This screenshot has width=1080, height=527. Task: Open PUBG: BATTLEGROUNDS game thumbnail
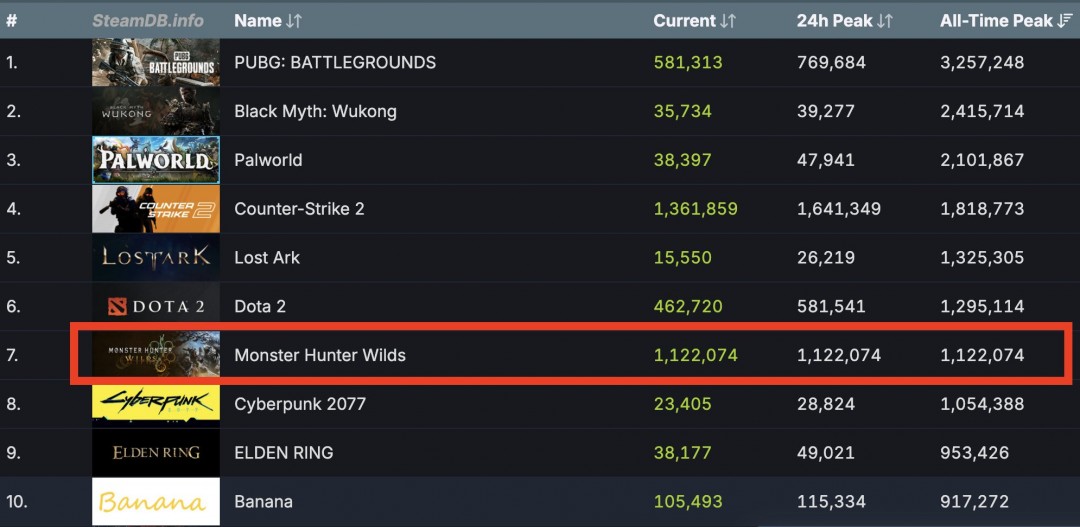tap(156, 63)
